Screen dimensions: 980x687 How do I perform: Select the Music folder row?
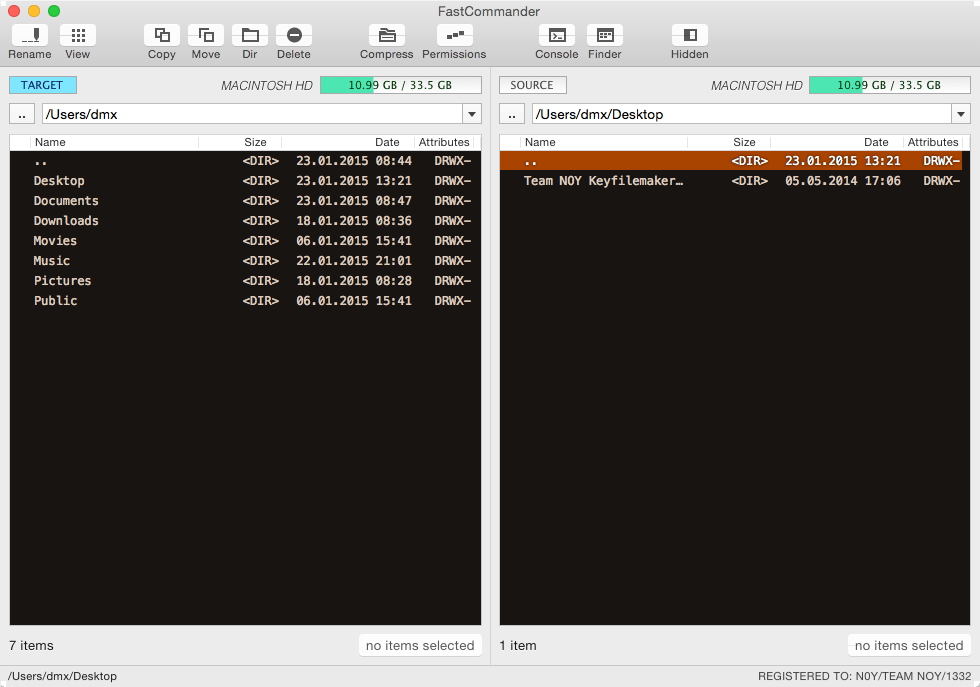(245, 261)
